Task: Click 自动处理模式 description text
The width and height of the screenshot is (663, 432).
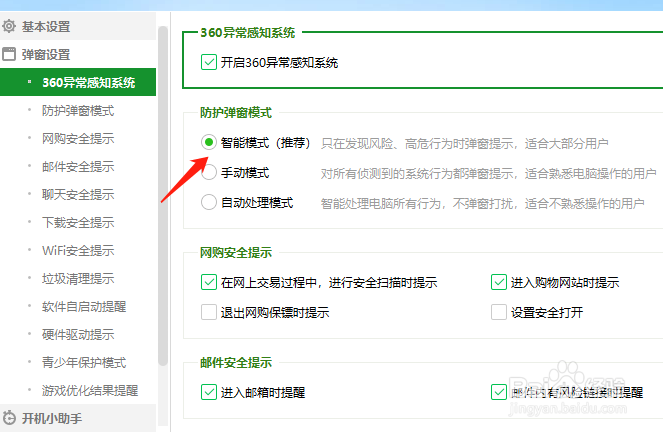Action: (482, 204)
